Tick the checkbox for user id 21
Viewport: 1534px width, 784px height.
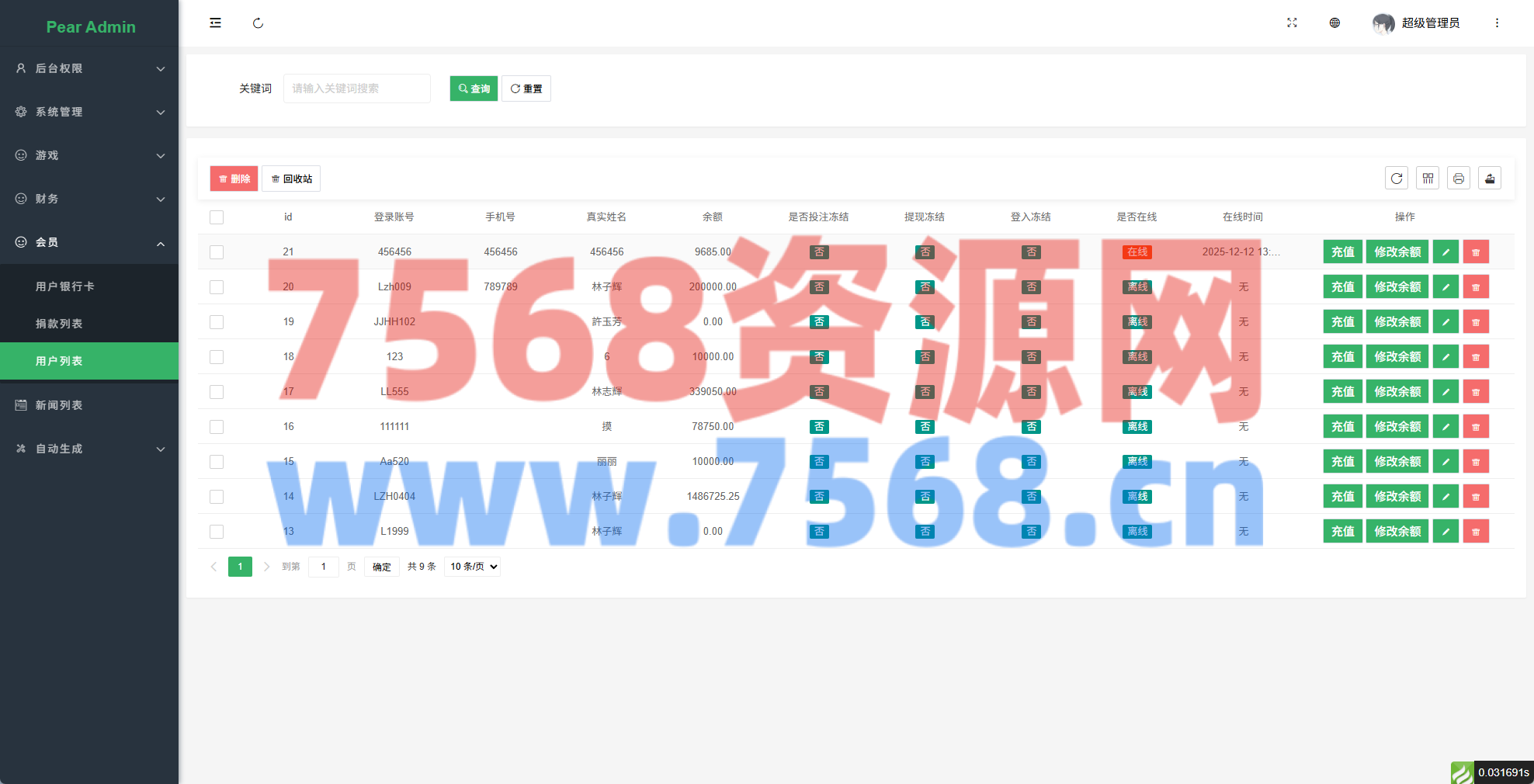click(217, 252)
